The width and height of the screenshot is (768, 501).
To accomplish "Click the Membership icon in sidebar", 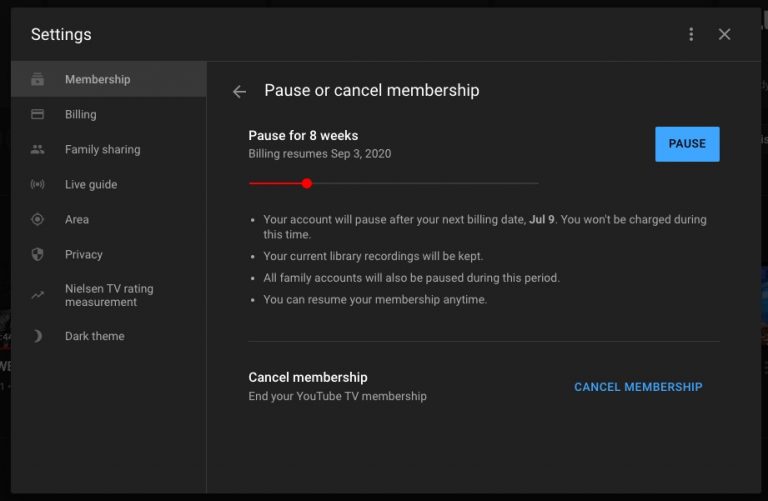I will tap(38, 80).
